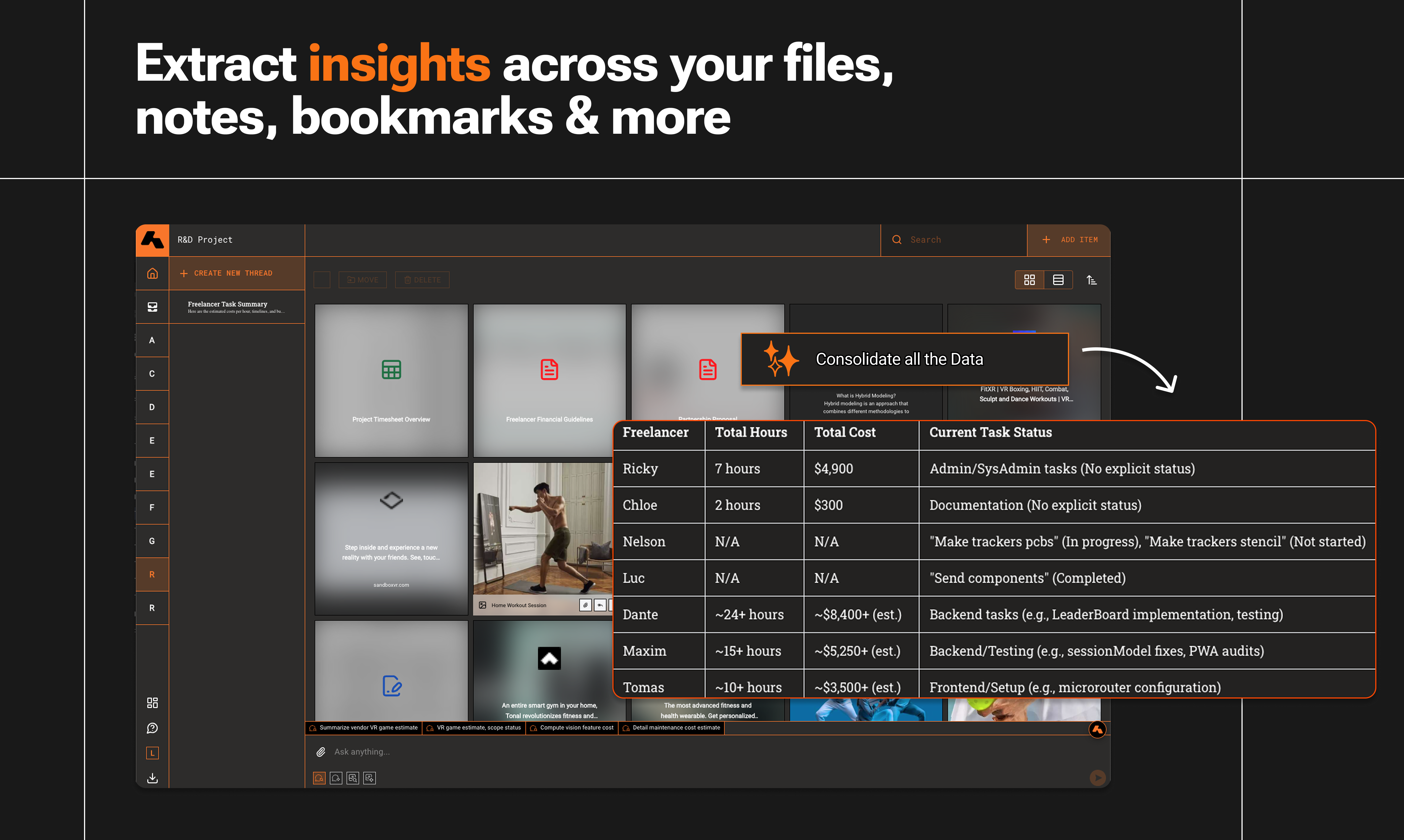
Task: Select the first orange chat mode icon
Action: [319, 778]
